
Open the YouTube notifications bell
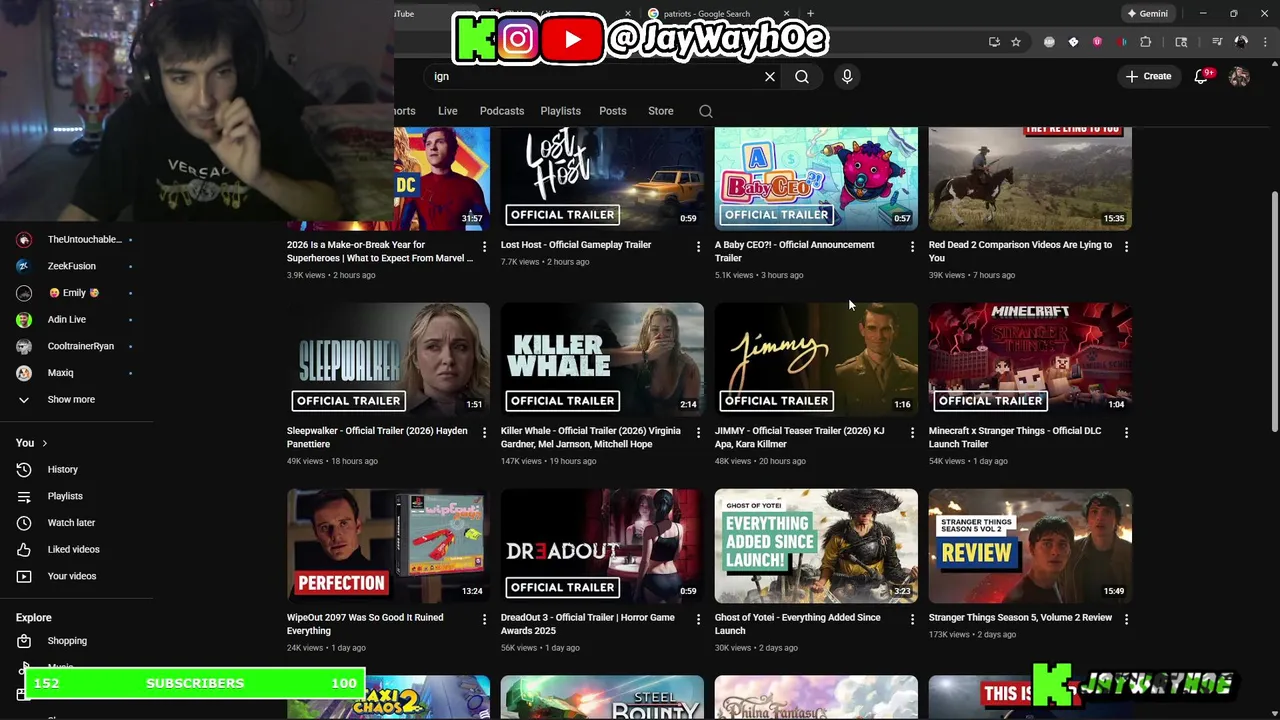1202,76
